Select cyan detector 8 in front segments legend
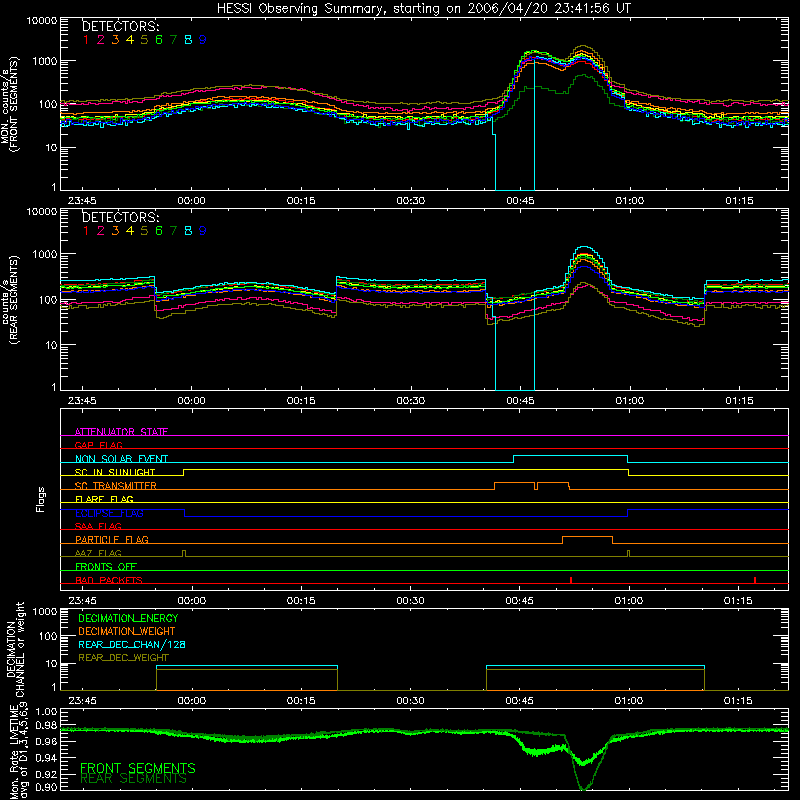 [188, 40]
